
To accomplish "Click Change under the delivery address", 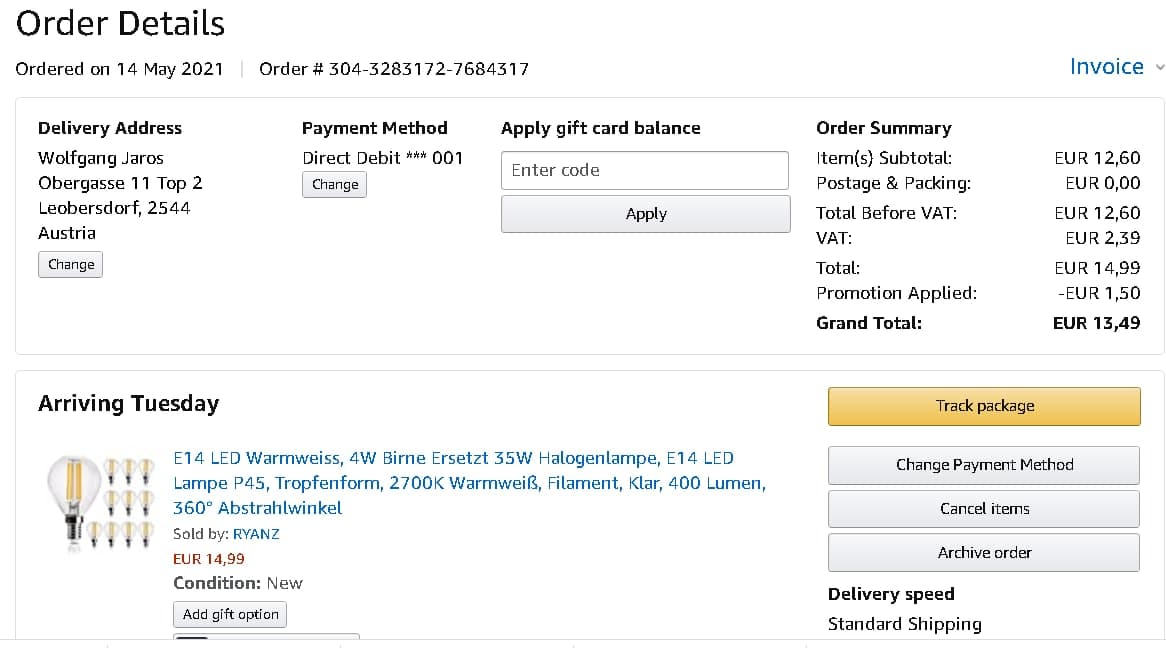I will click(71, 264).
